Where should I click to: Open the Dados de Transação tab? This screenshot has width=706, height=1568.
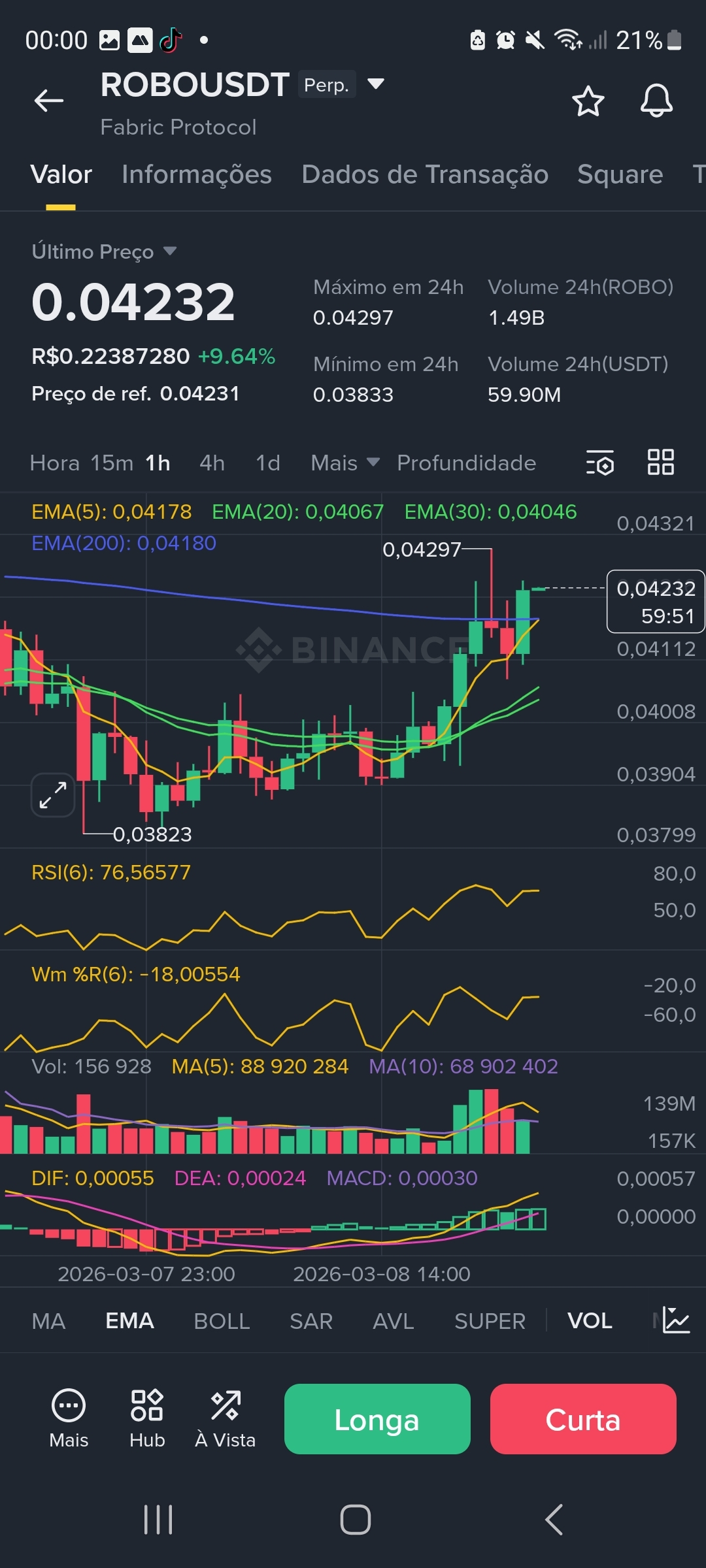(425, 174)
